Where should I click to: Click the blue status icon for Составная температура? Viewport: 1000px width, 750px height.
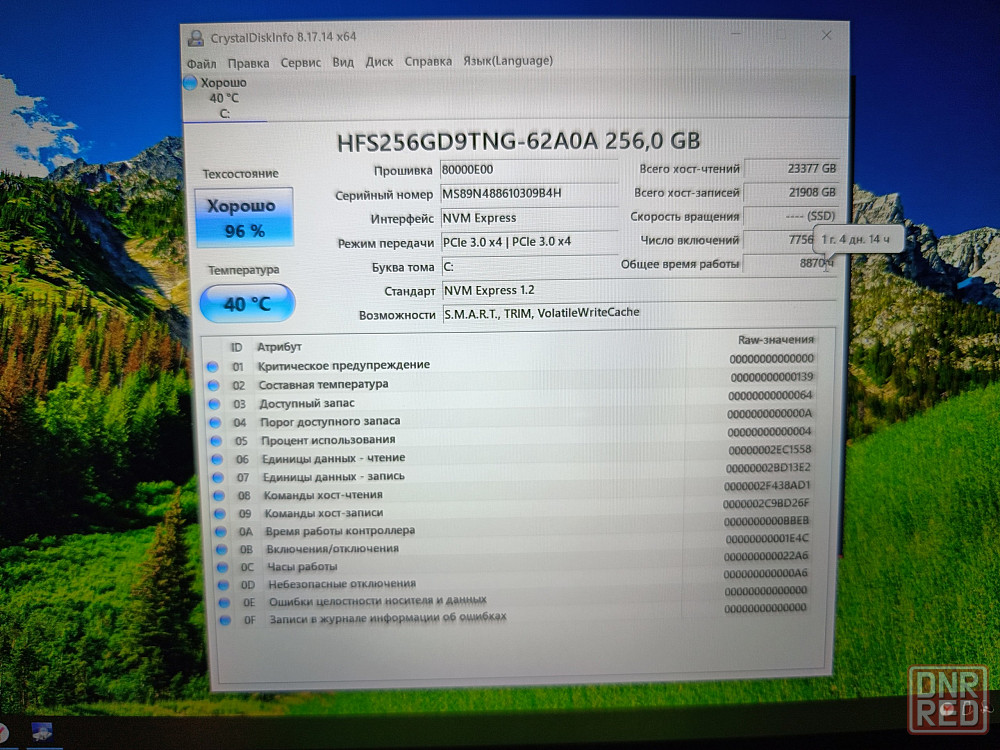(x=212, y=385)
